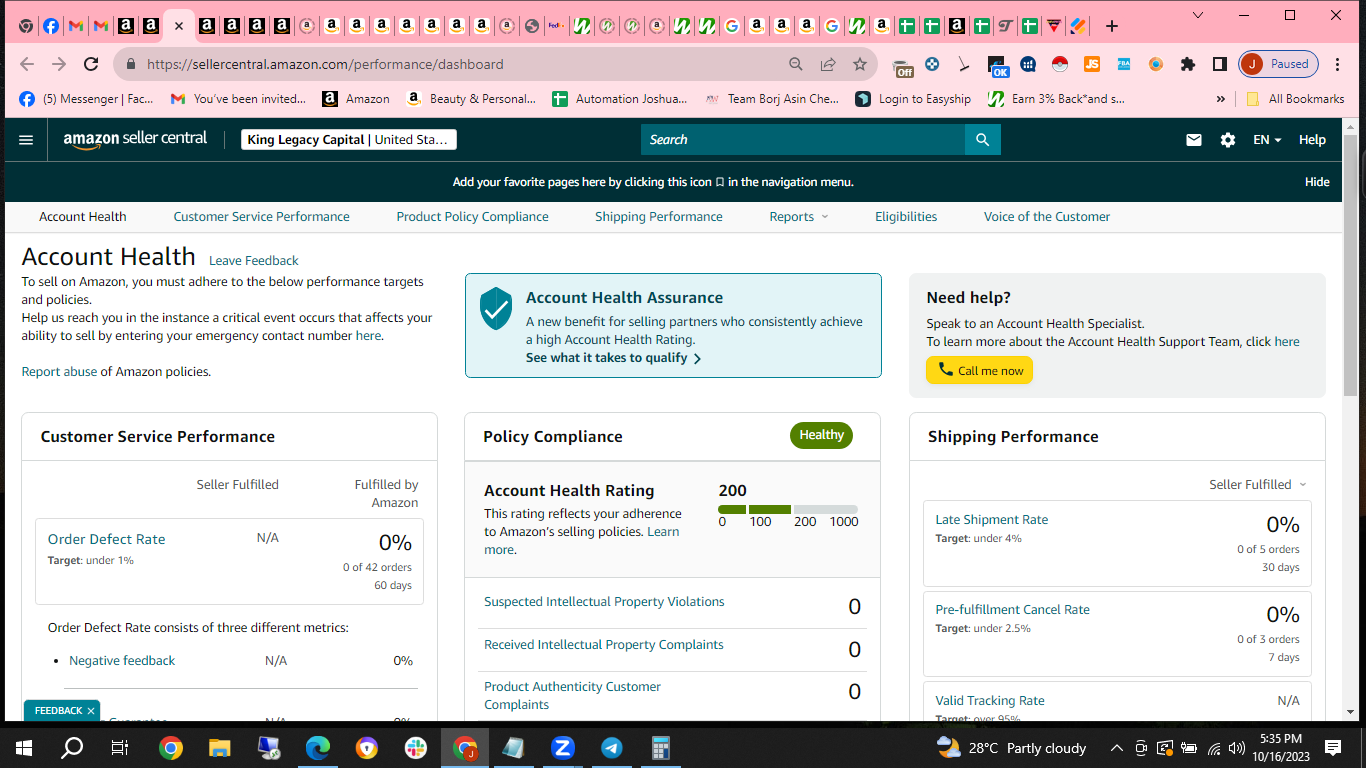The image size is (1366, 768).
Task: Open File Explorer from the taskbar
Action: (219, 748)
